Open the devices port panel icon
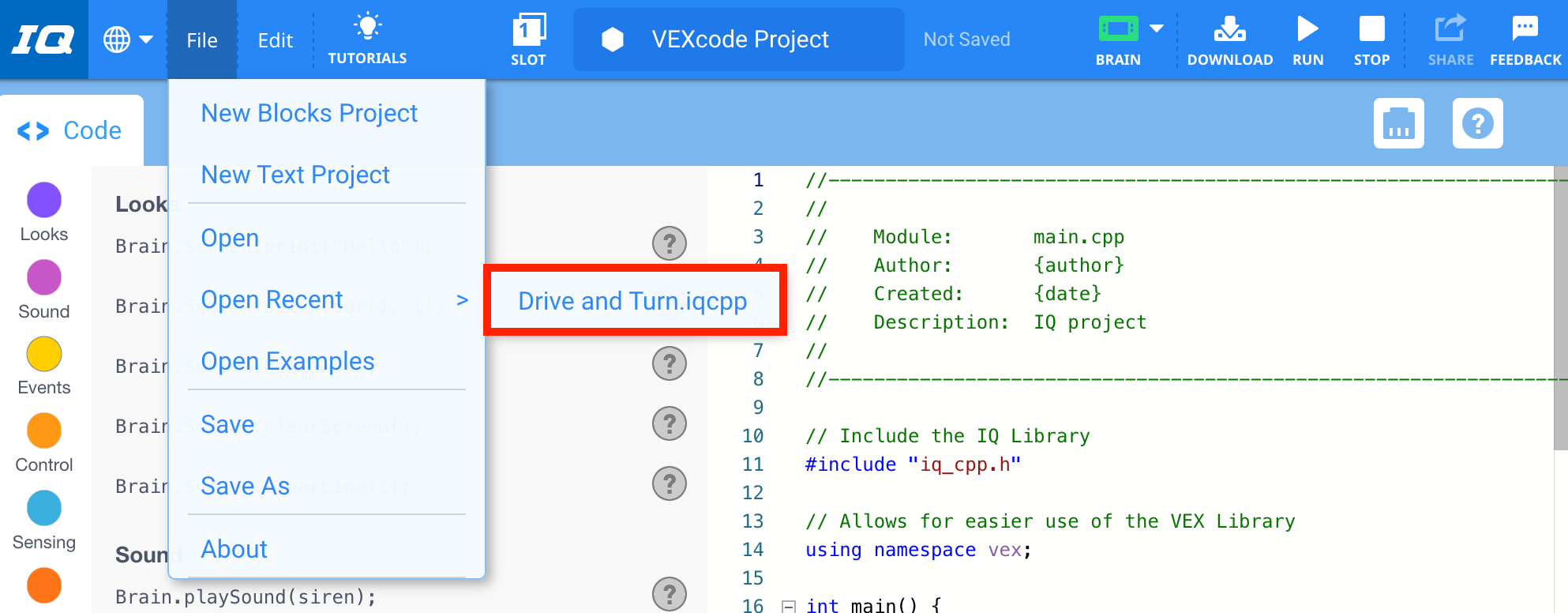1568x613 pixels. (1398, 123)
